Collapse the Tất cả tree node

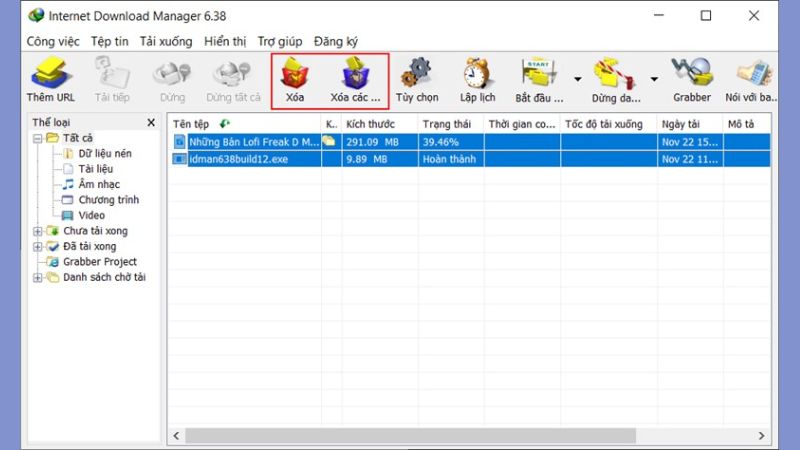coord(38,138)
